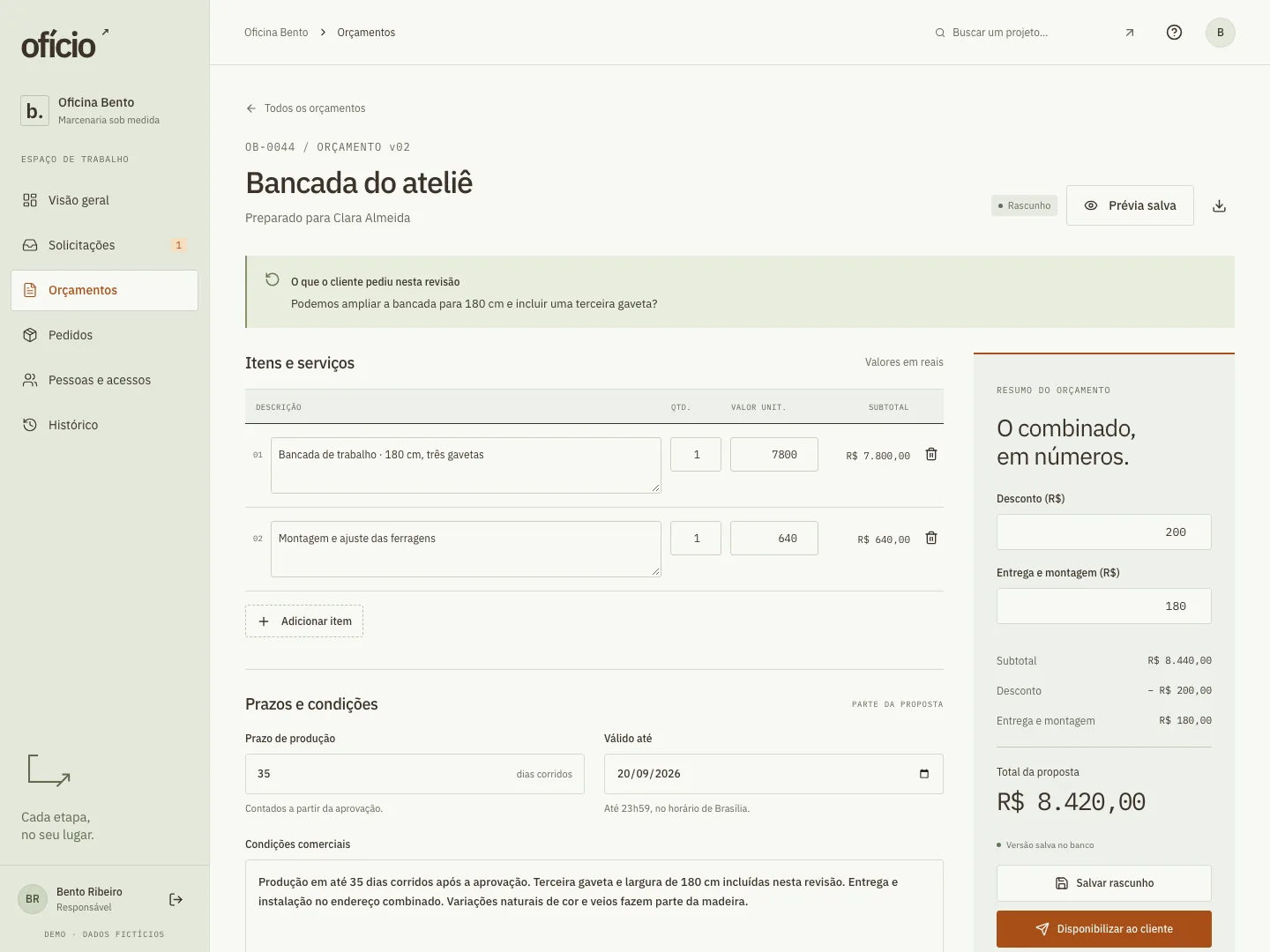Screen dimensions: 1270x952
Task: Click the Entrega e montagem (R$) input
Action: tap(1104, 606)
